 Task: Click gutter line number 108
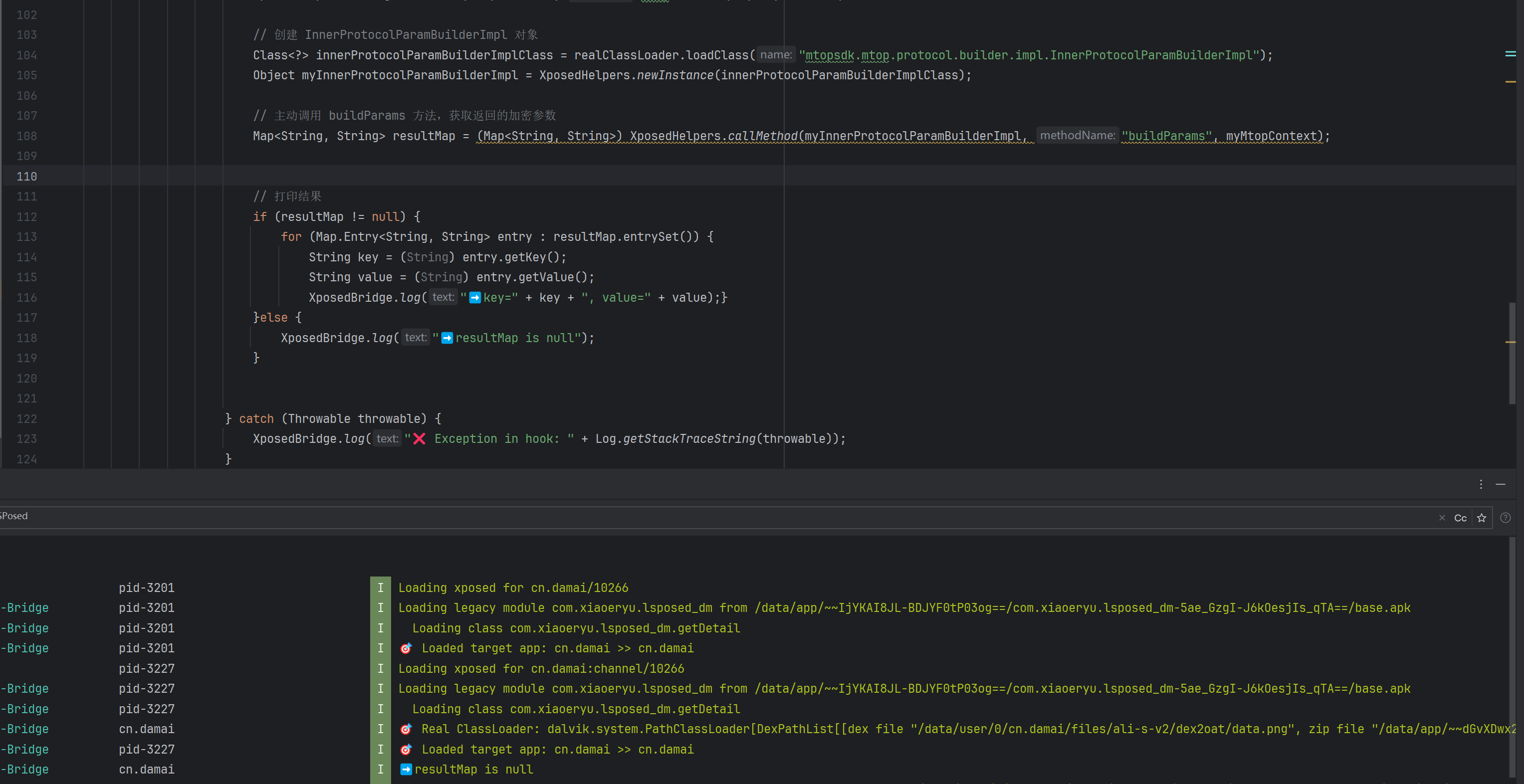pos(26,136)
